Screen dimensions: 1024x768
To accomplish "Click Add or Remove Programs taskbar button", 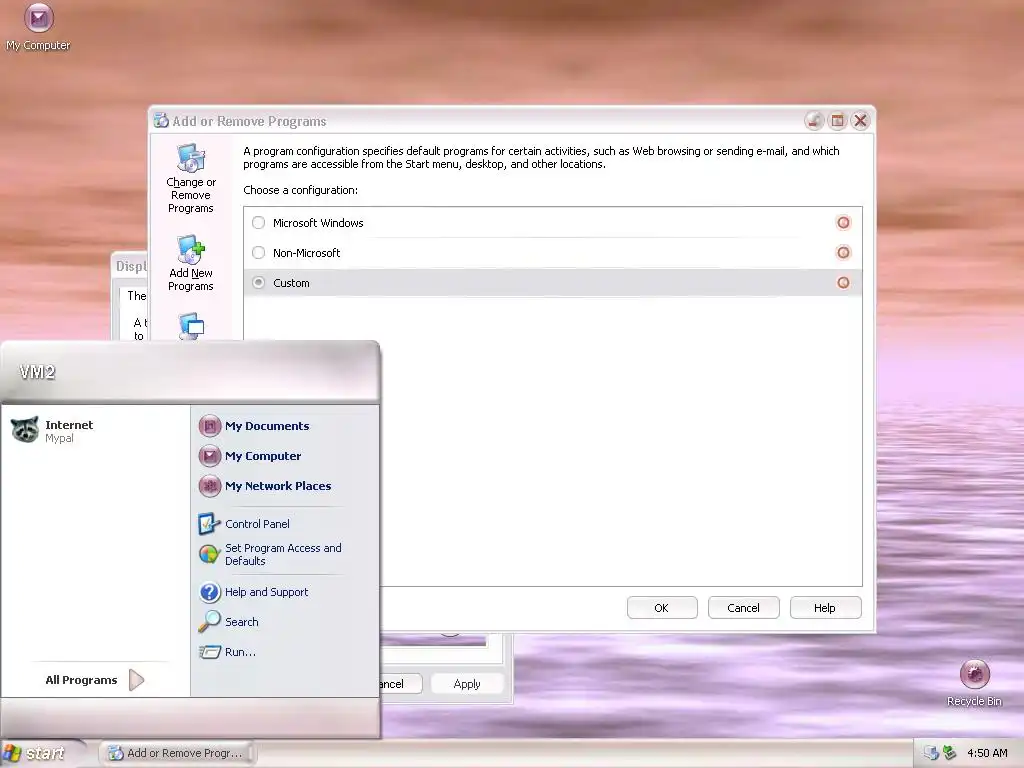I will point(176,753).
